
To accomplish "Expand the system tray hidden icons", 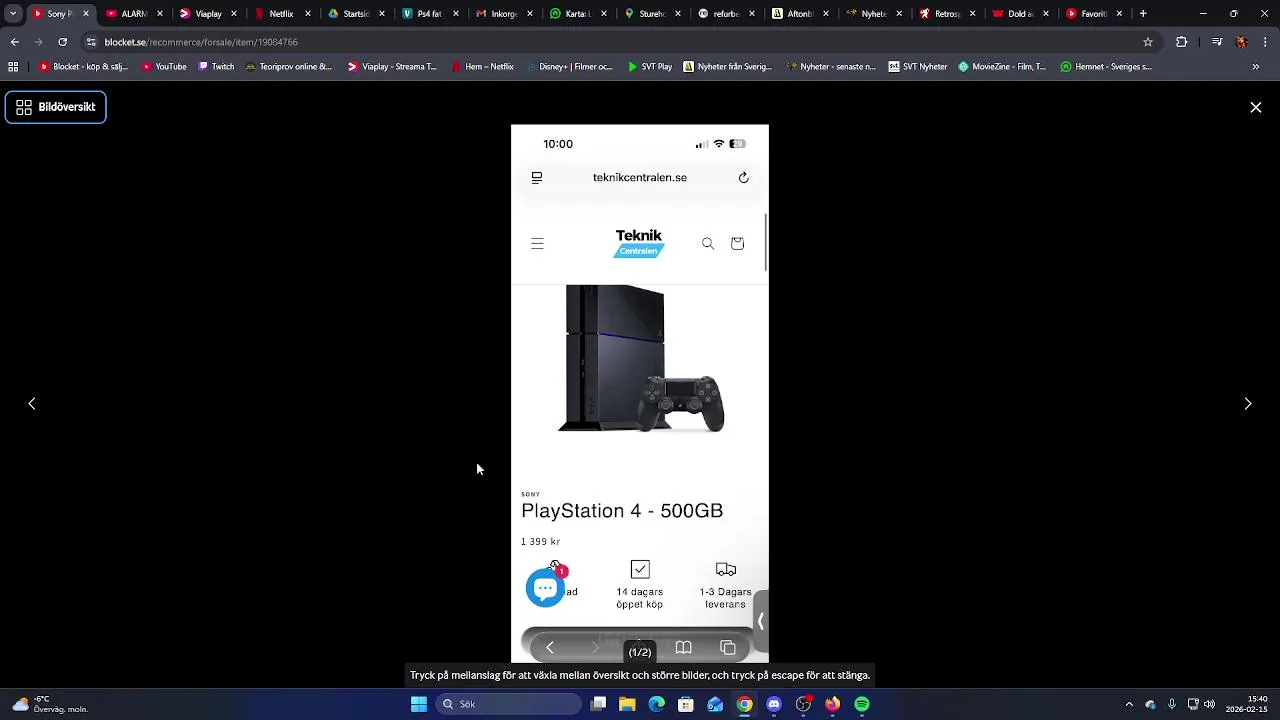I will coord(1129,704).
